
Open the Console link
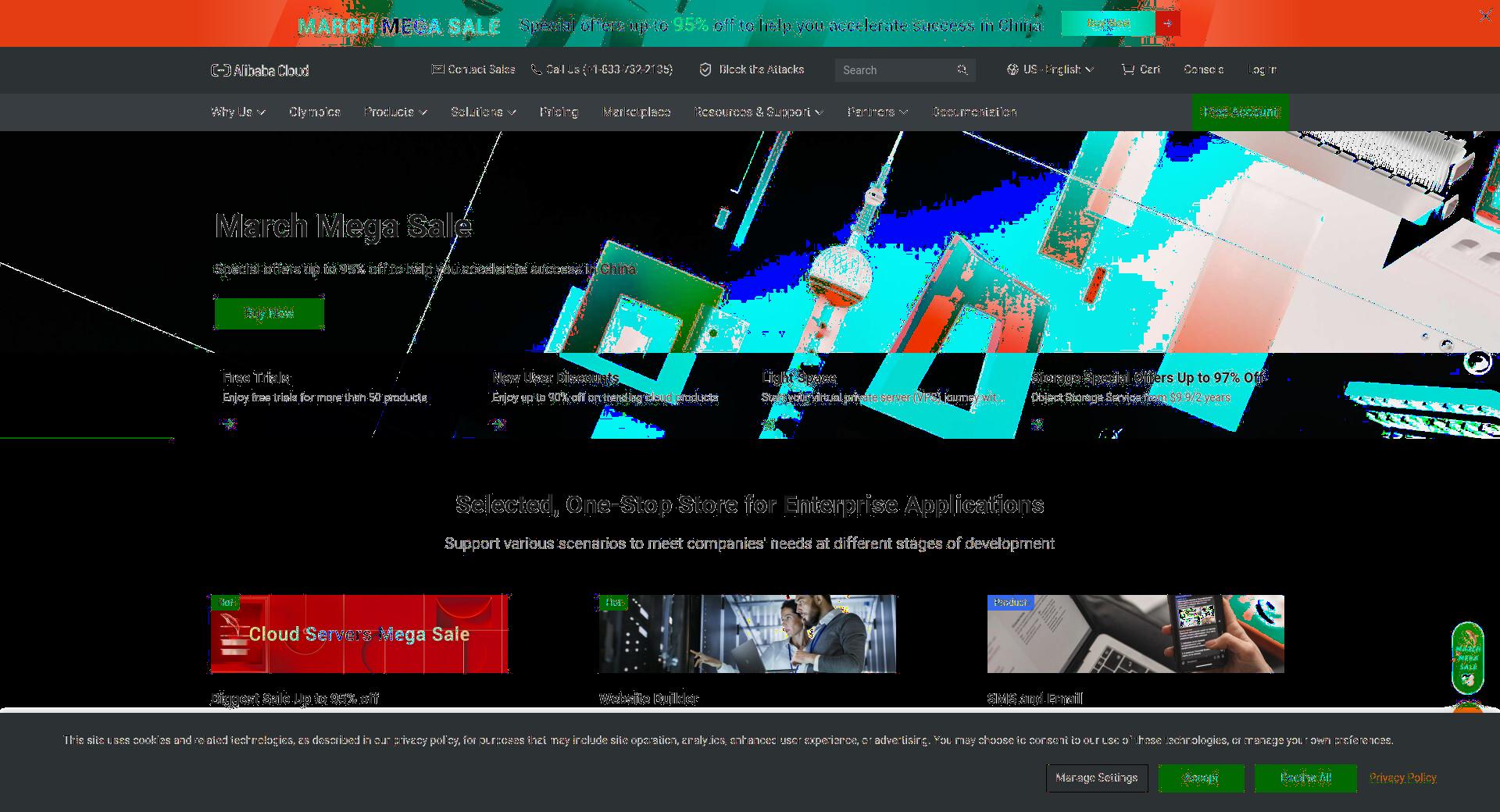(x=1203, y=69)
